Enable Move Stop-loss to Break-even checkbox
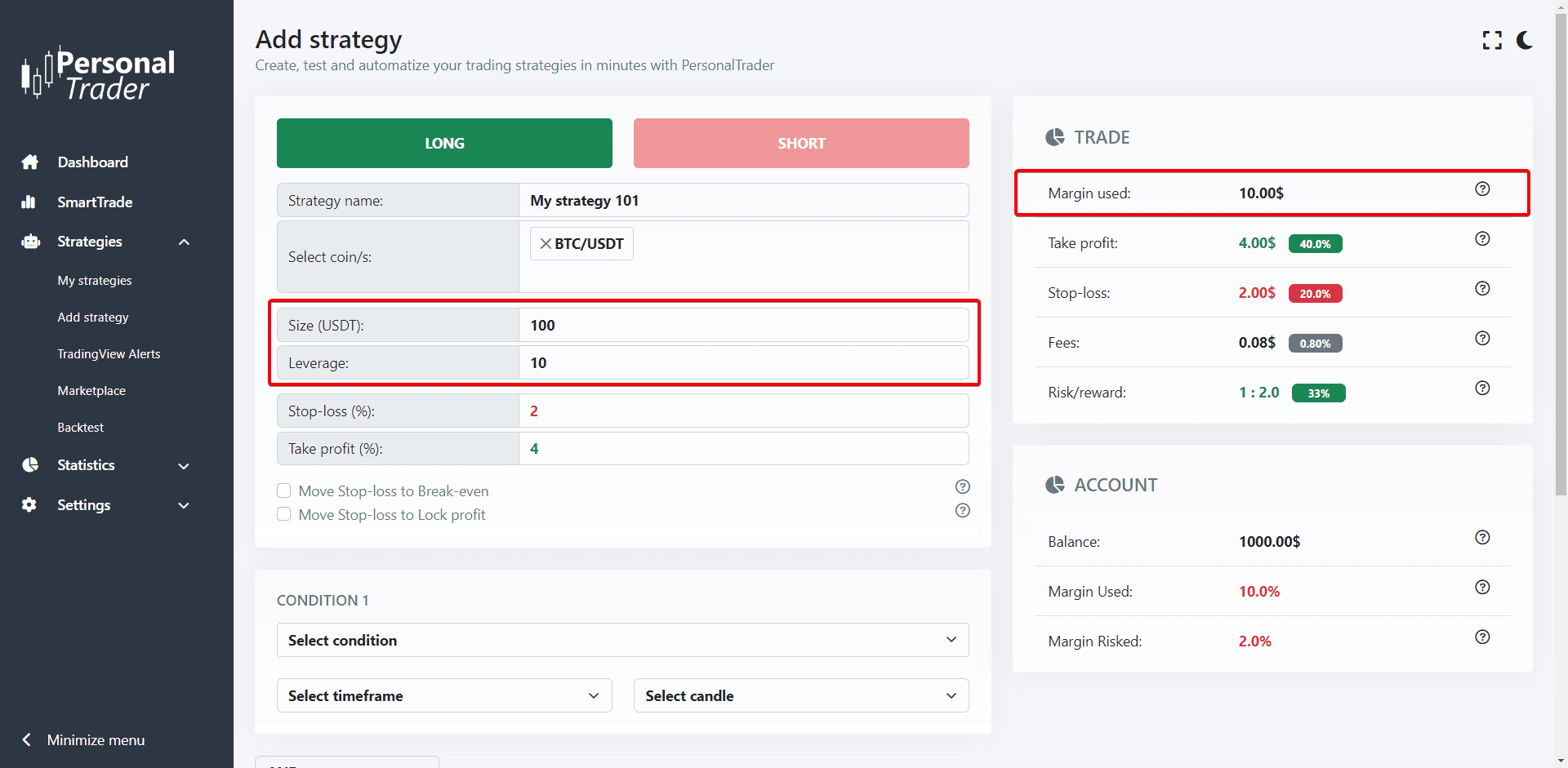Viewport: 1568px width, 768px height. pyautogui.click(x=284, y=491)
